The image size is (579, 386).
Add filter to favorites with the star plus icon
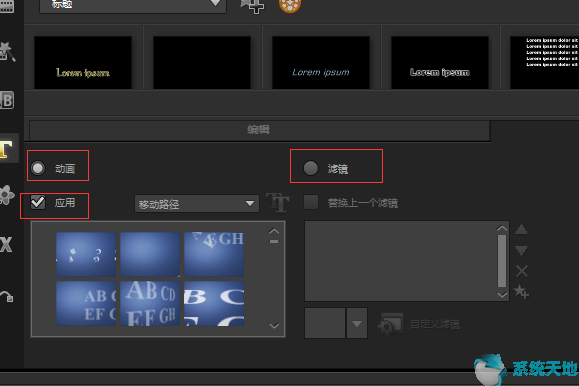[521, 292]
